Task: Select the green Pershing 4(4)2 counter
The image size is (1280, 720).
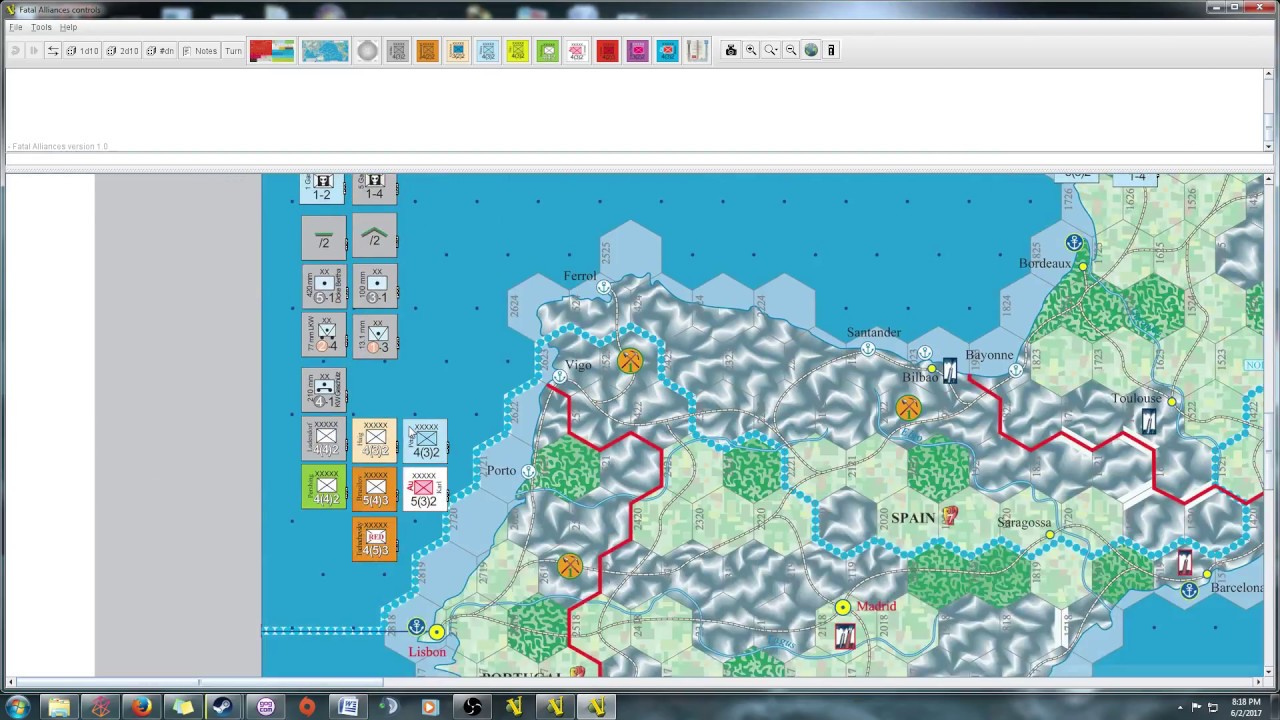Action: pos(324,487)
